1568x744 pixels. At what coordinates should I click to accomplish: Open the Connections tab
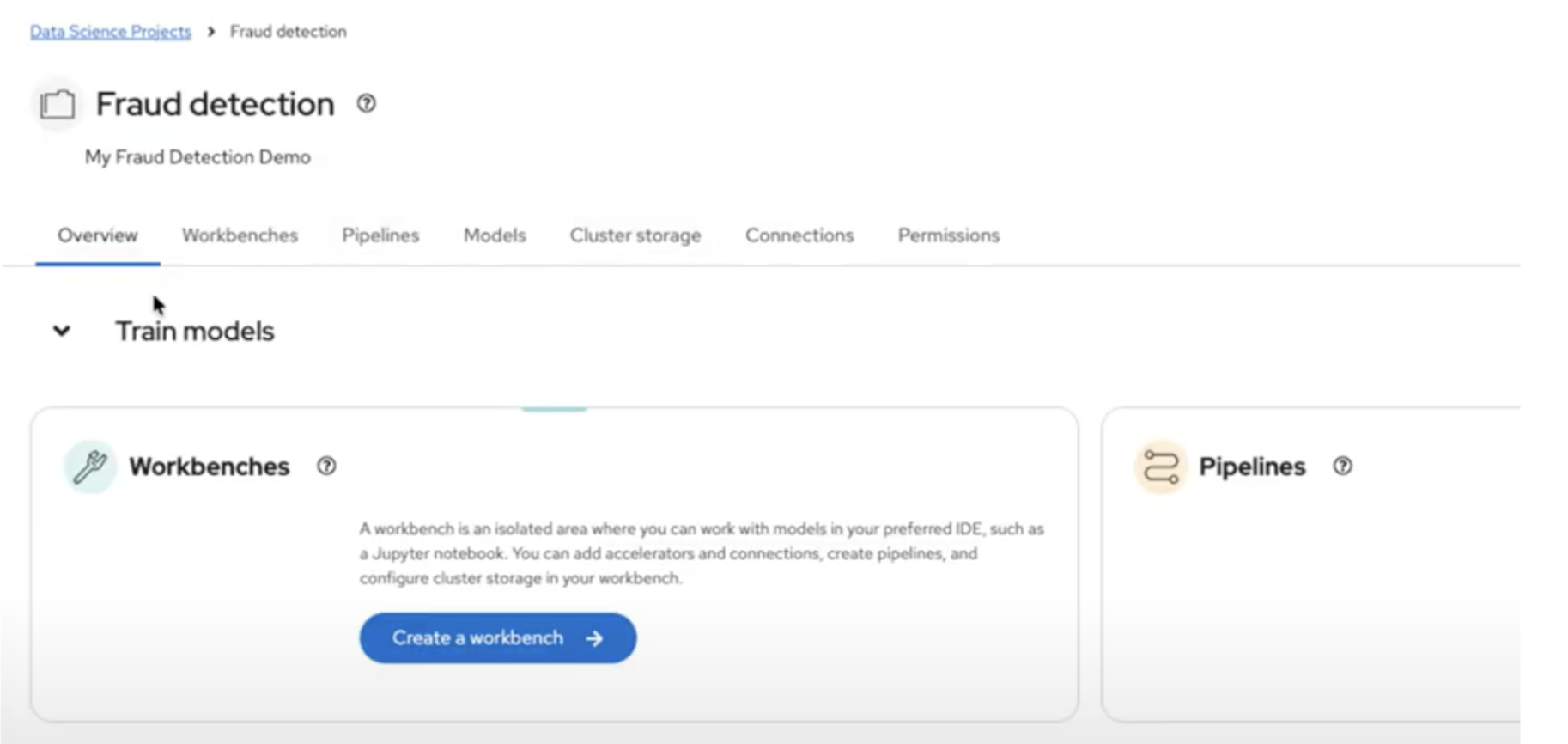(x=799, y=235)
